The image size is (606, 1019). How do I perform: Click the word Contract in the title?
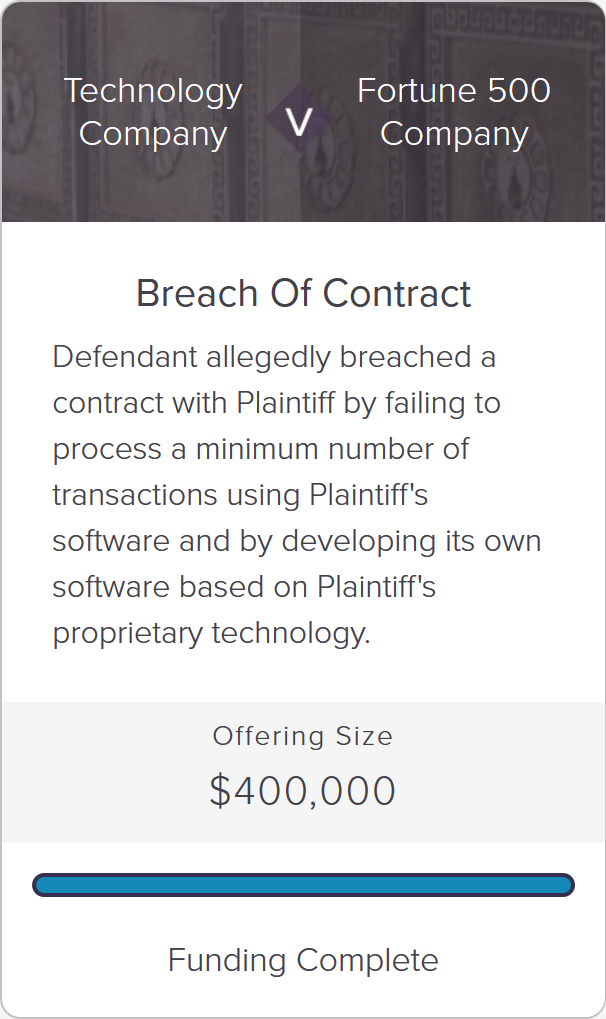coord(397,293)
